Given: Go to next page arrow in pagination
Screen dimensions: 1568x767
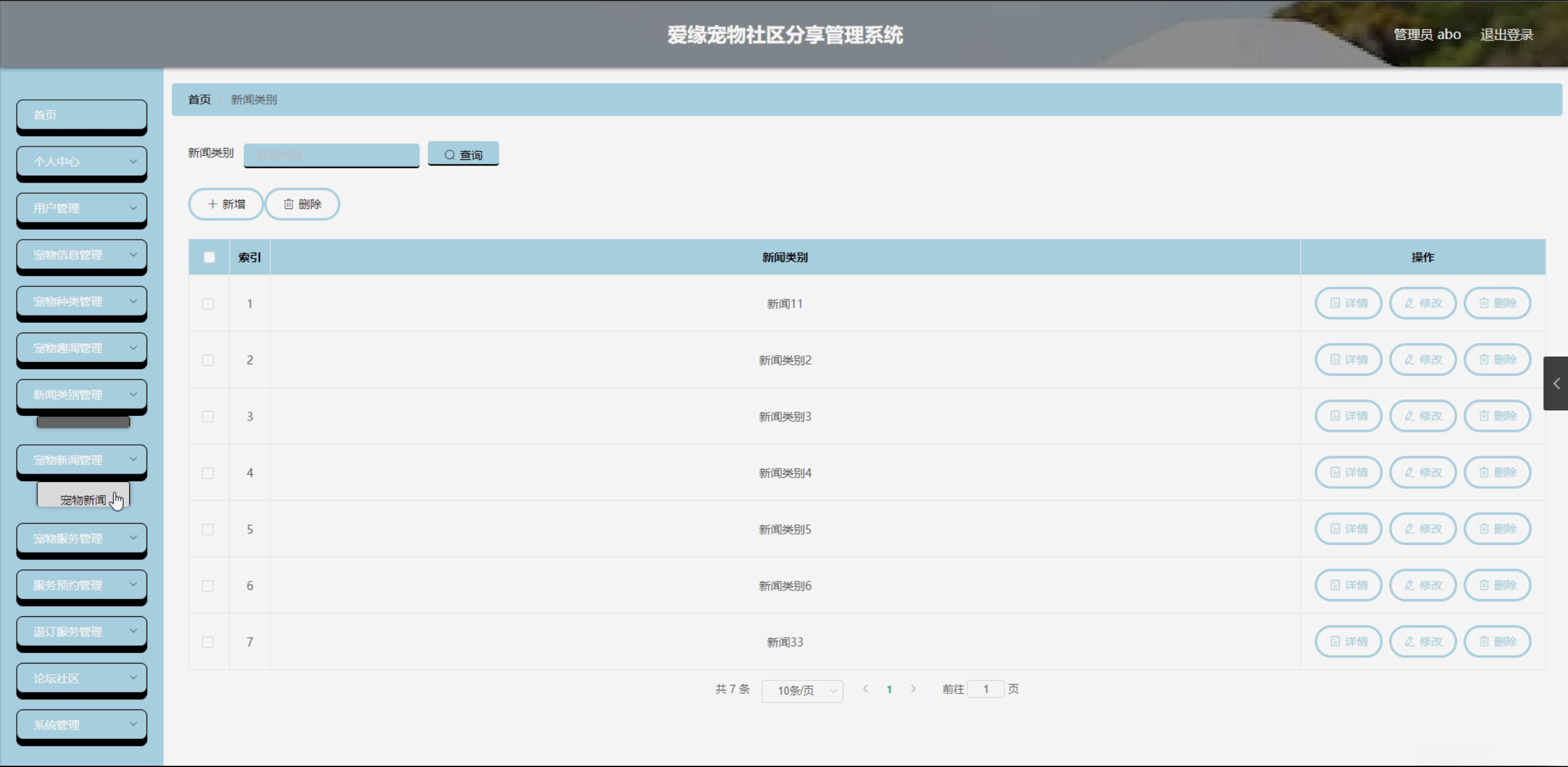Looking at the screenshot, I should pos(913,689).
